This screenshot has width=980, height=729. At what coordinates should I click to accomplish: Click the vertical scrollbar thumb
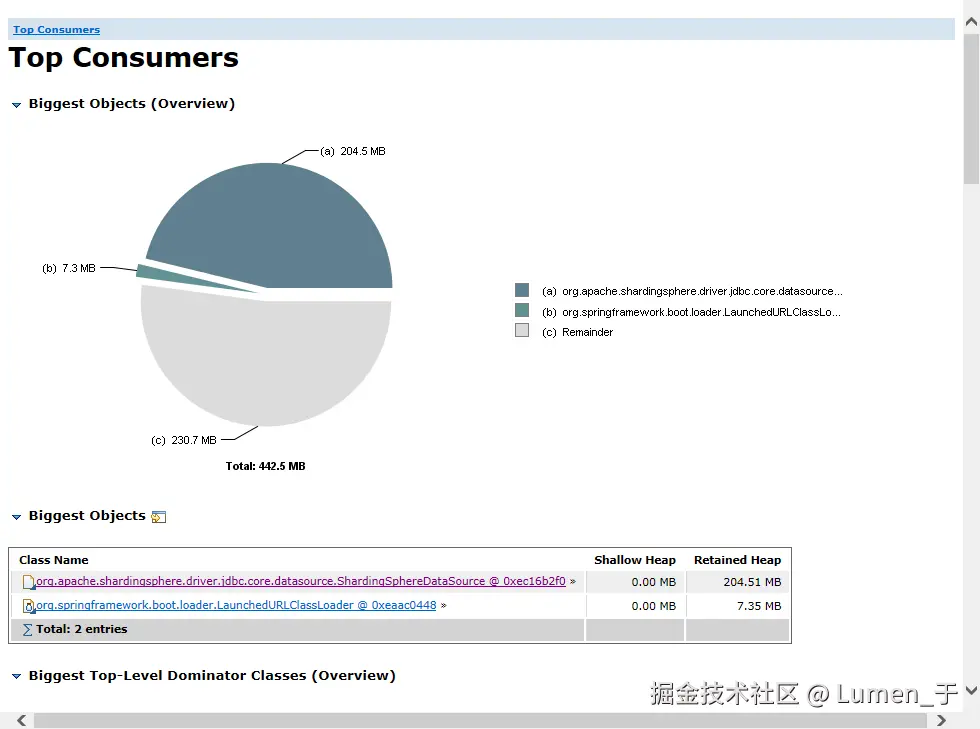(x=971, y=109)
